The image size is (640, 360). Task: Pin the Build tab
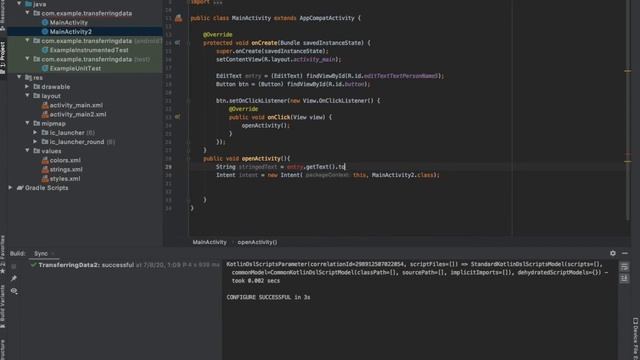(x=14, y=279)
